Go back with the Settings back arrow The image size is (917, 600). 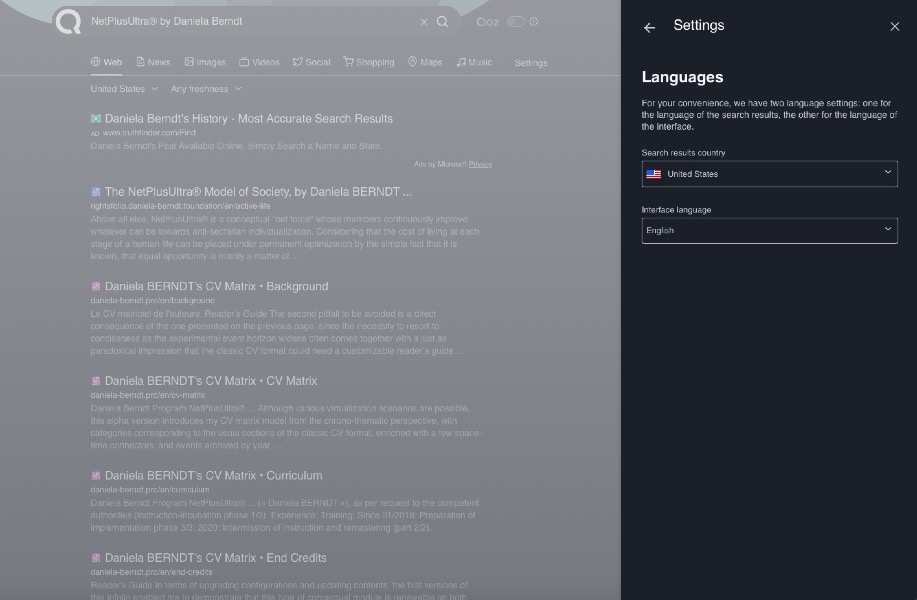coord(649,27)
